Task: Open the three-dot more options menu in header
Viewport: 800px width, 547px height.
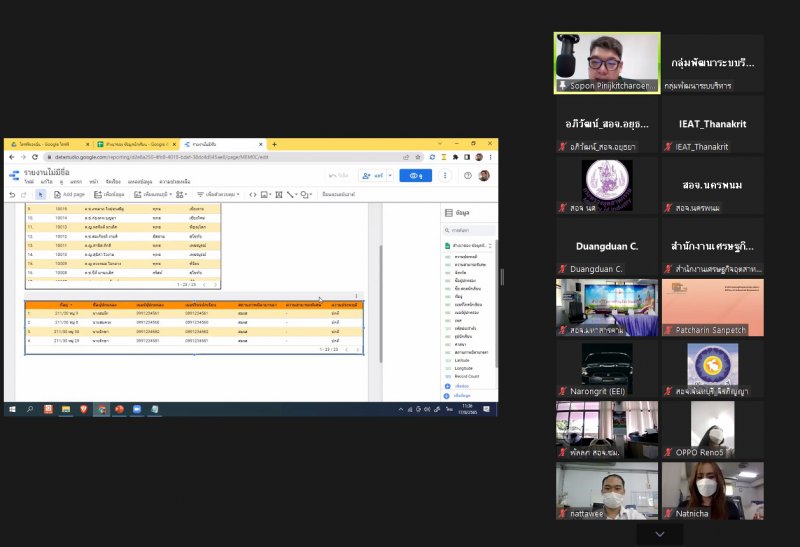Action: pos(445,176)
